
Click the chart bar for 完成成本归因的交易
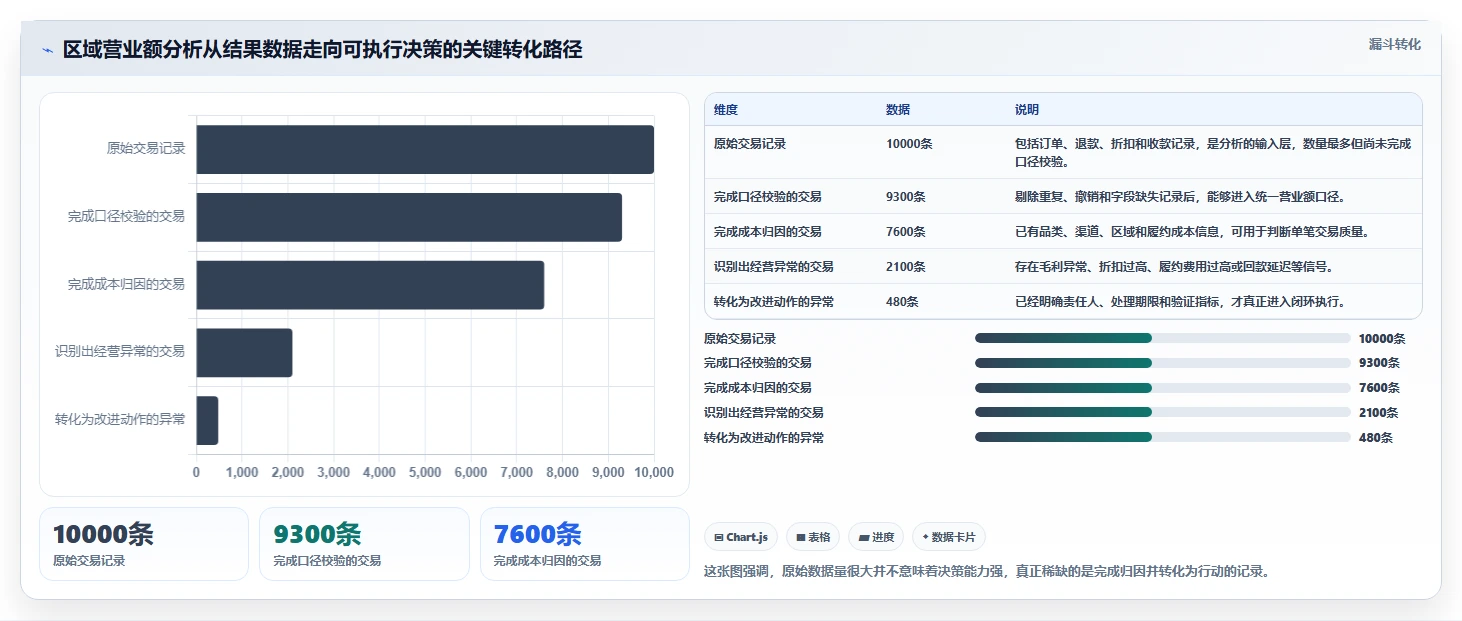tap(370, 285)
